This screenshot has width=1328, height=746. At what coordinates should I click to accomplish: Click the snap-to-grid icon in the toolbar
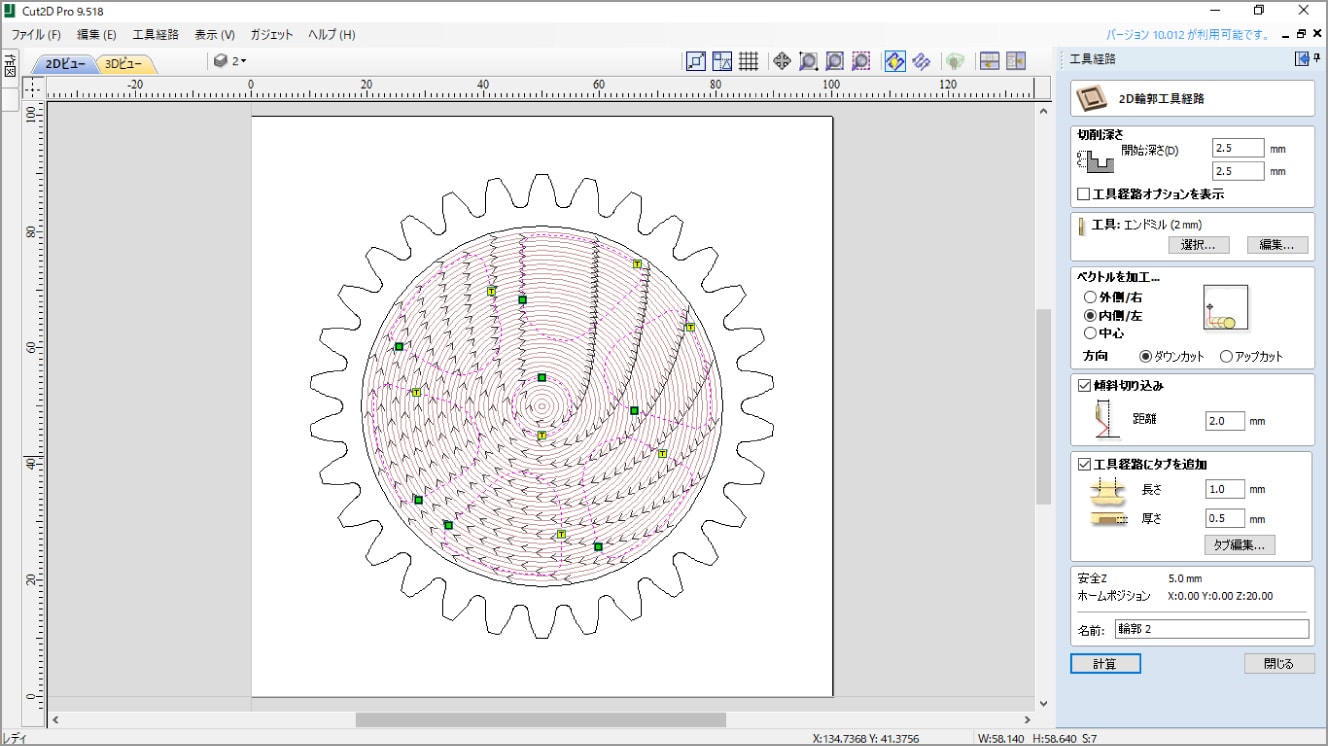pyautogui.click(x=748, y=61)
